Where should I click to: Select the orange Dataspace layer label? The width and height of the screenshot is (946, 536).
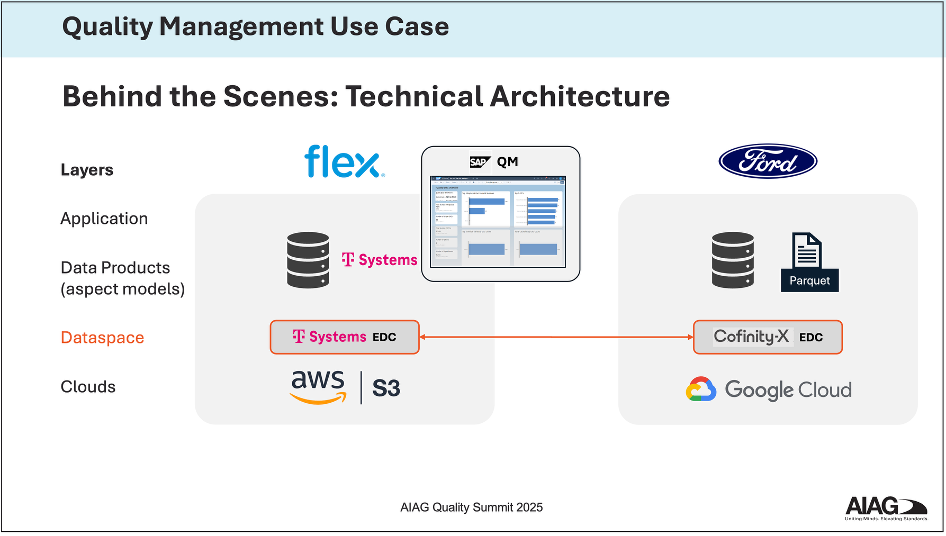tap(102, 338)
